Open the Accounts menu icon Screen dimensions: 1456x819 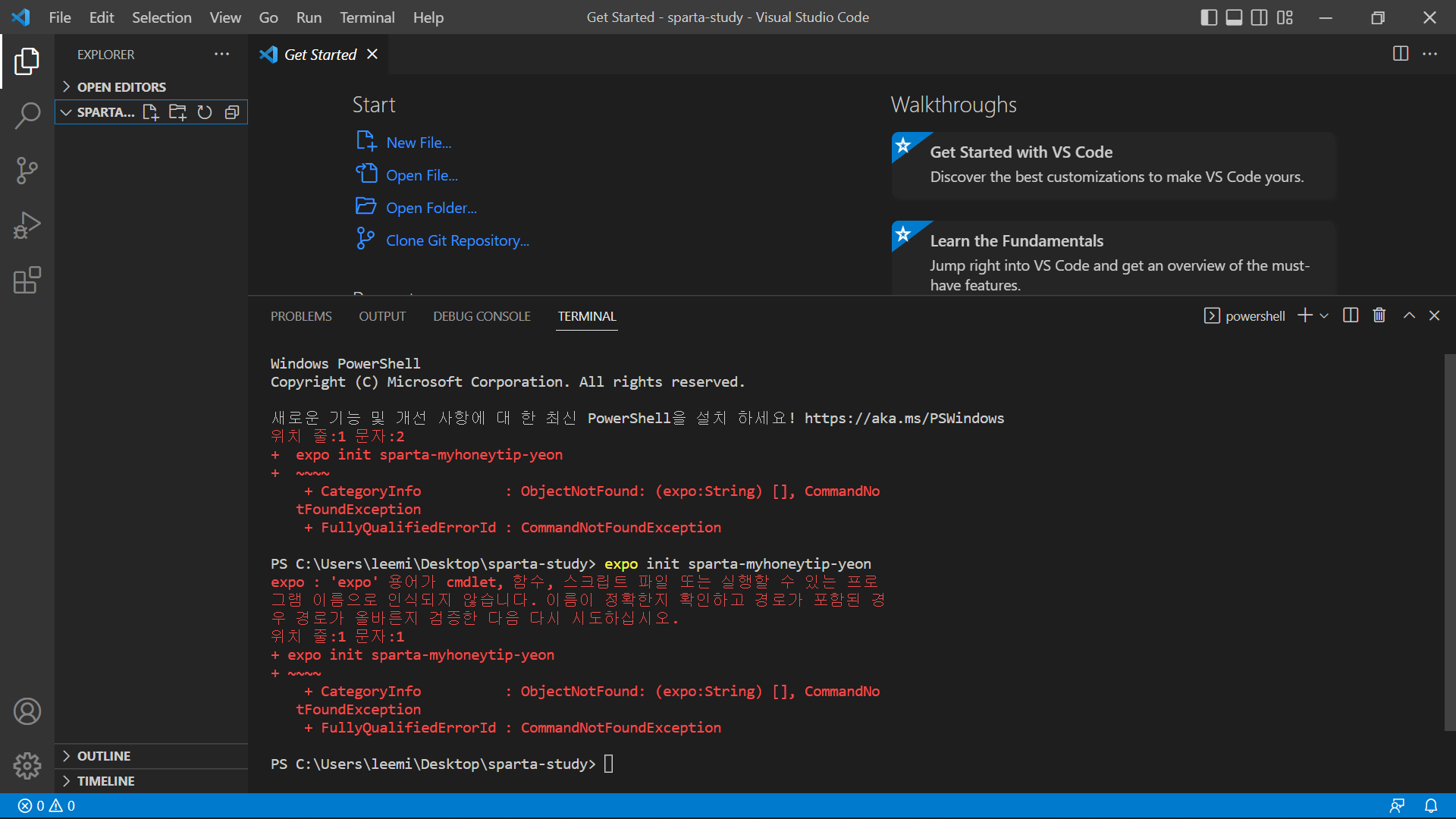(x=27, y=711)
